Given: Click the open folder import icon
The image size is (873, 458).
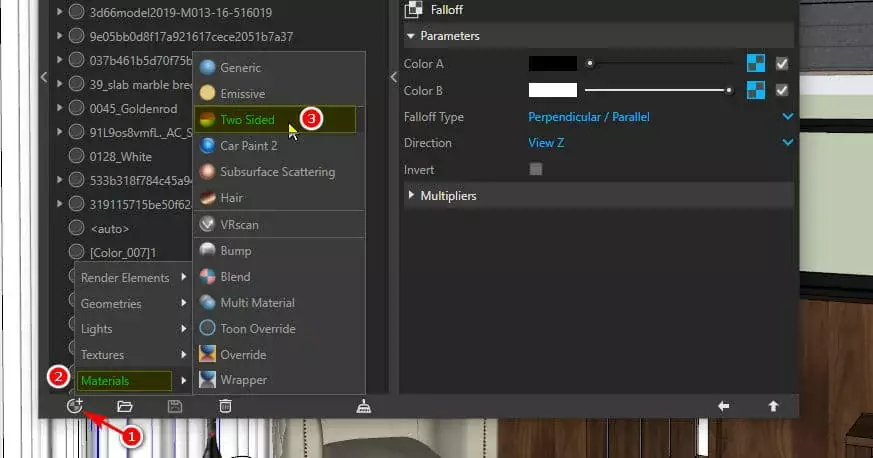Looking at the screenshot, I should pos(125,406).
